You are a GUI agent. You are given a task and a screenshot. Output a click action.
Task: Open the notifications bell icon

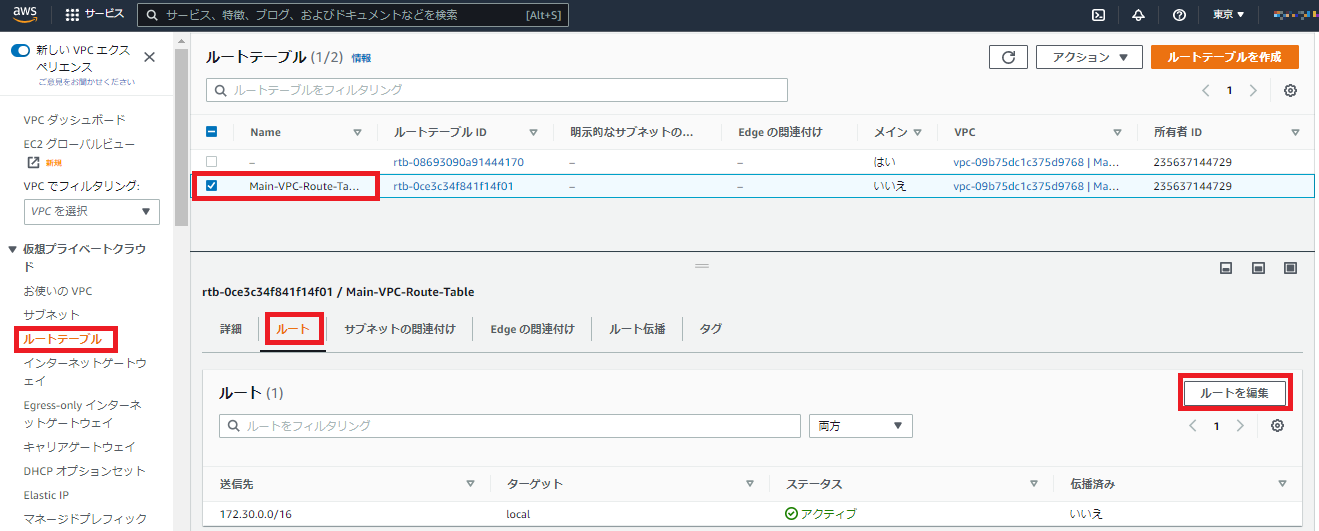[1138, 15]
